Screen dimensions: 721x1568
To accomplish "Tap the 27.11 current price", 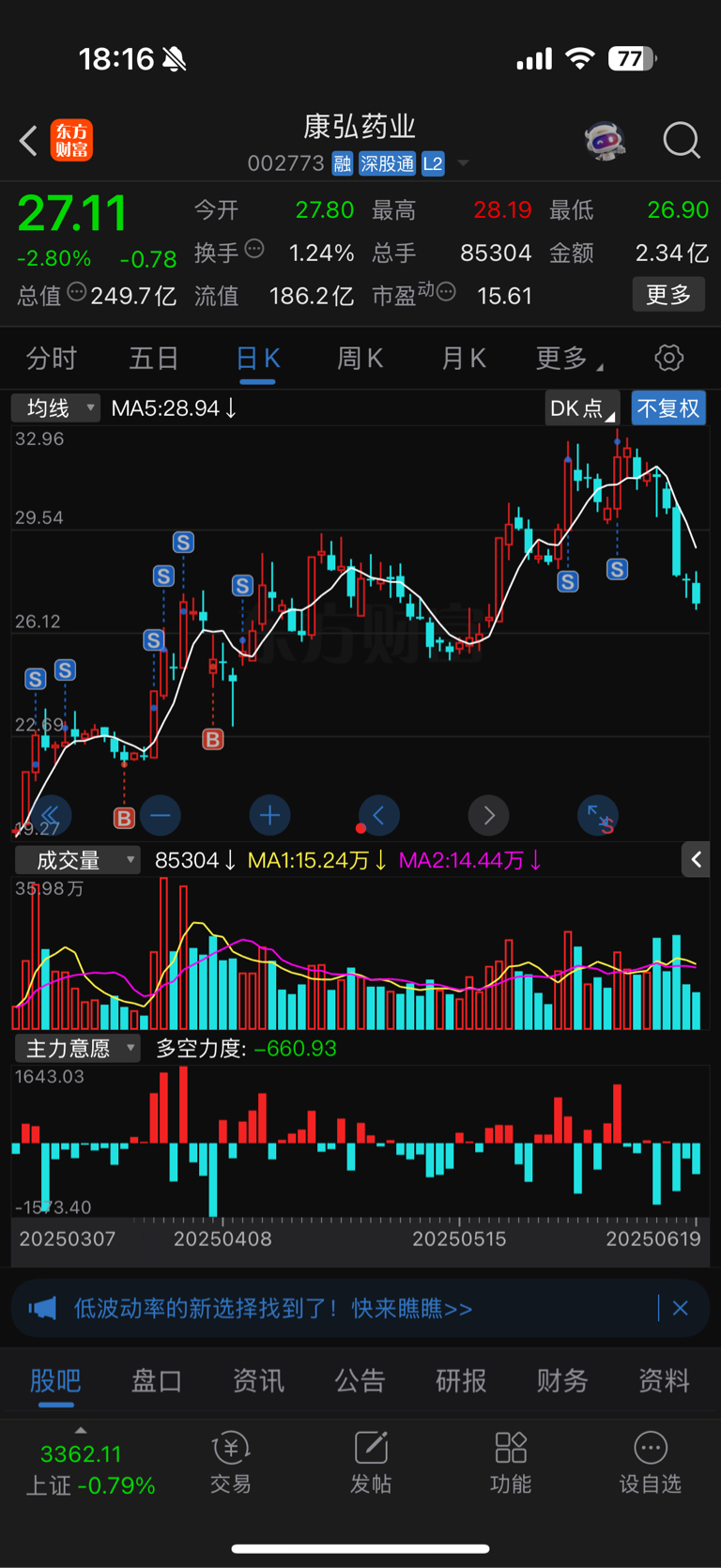I will [x=72, y=214].
